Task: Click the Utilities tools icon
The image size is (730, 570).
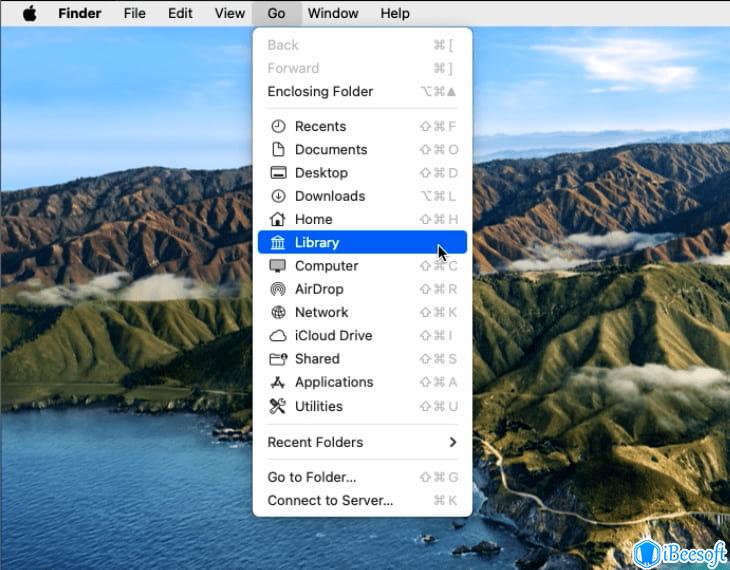Action: pos(277,406)
